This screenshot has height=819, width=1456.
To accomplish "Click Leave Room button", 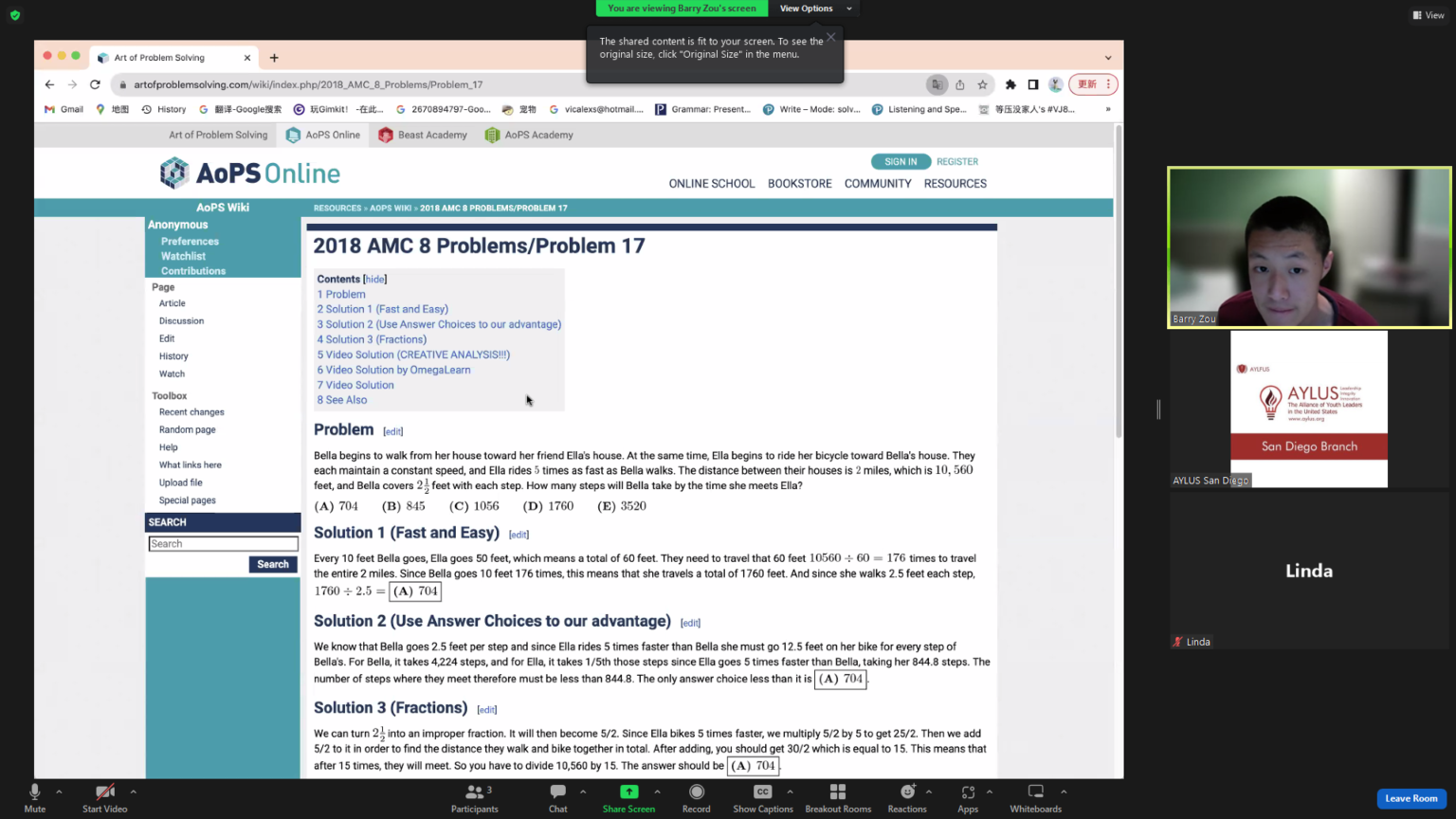I will (1411, 798).
